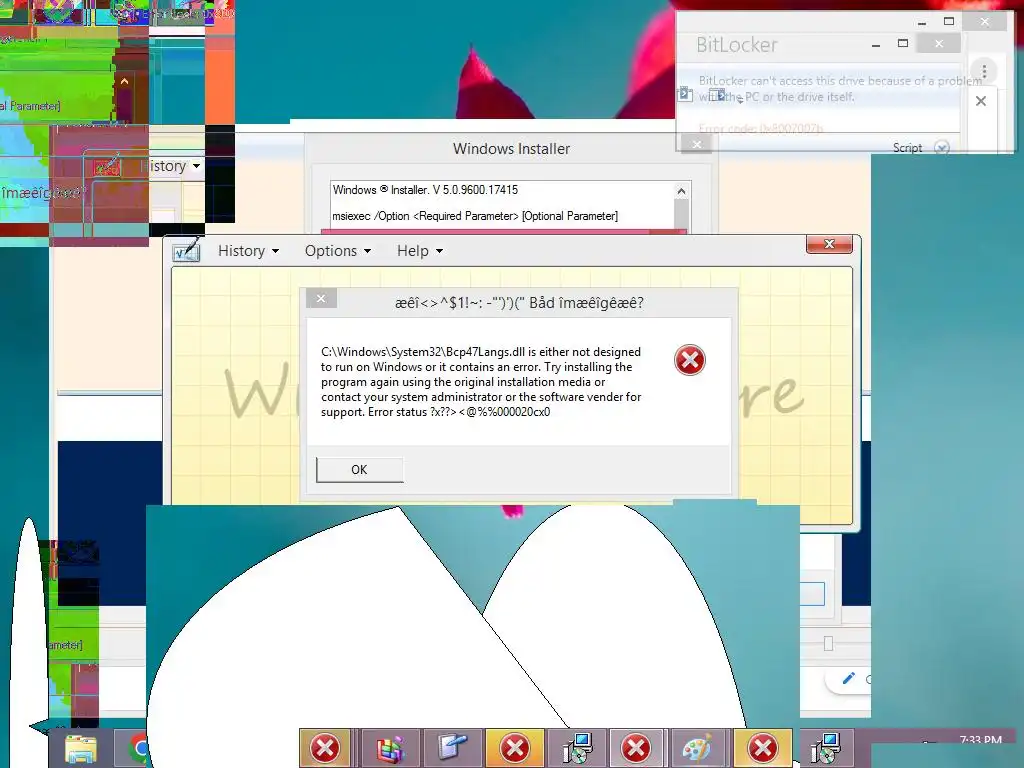Open the History menu in Math Input Panel
Viewport: 1024px width, 768px height.
(x=248, y=251)
